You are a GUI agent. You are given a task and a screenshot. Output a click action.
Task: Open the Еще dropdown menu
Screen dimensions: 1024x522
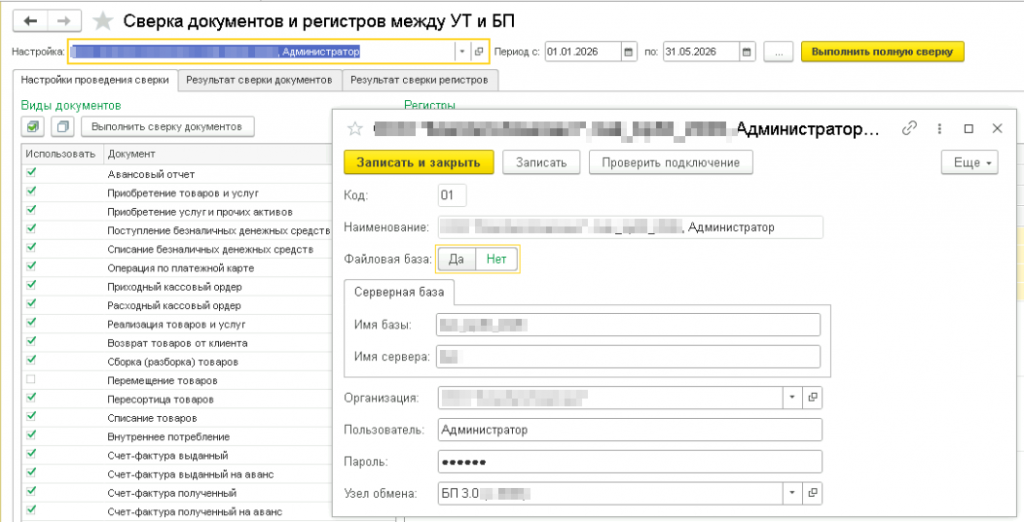(x=970, y=163)
